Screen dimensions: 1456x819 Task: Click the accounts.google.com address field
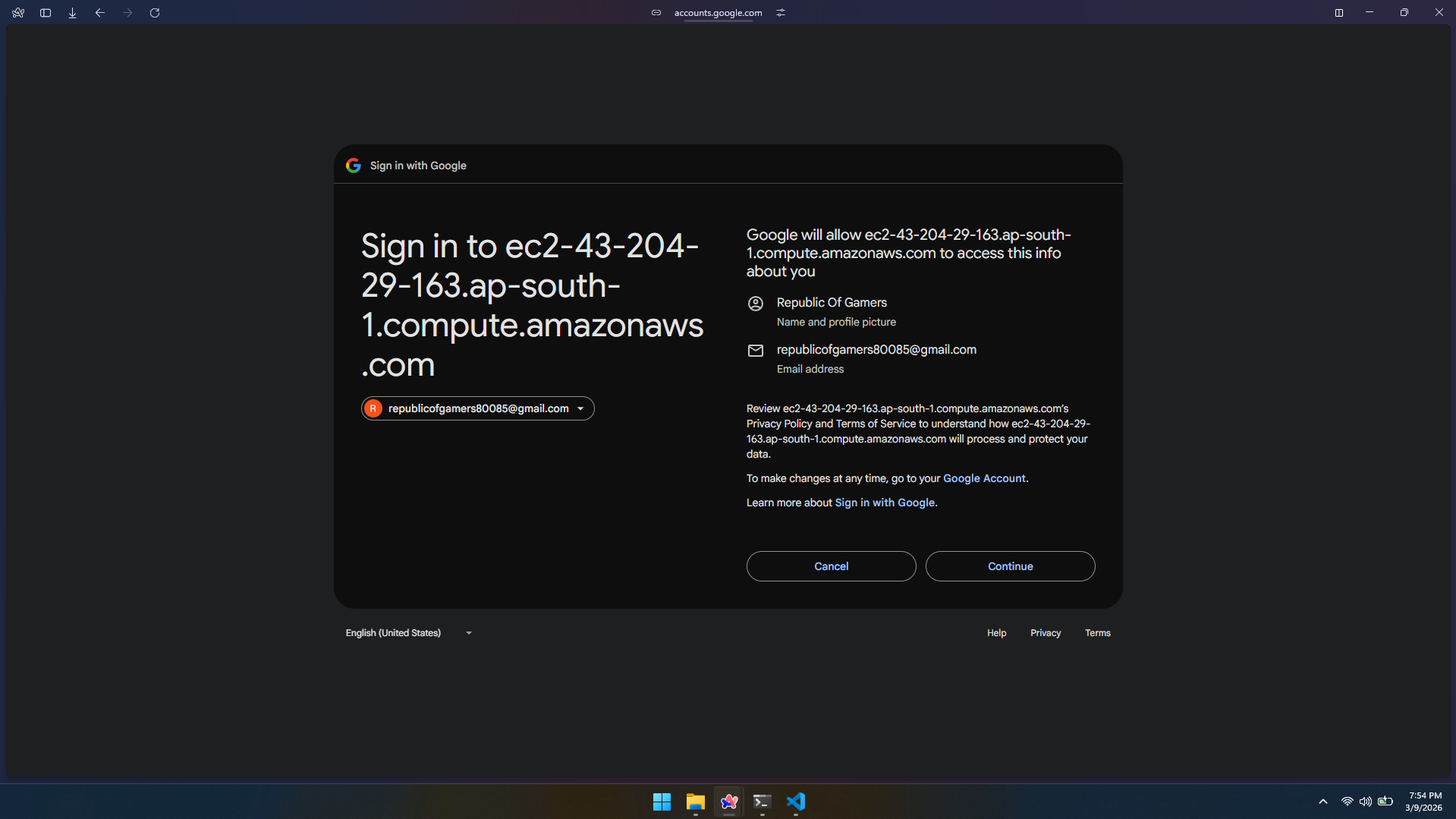(718, 13)
